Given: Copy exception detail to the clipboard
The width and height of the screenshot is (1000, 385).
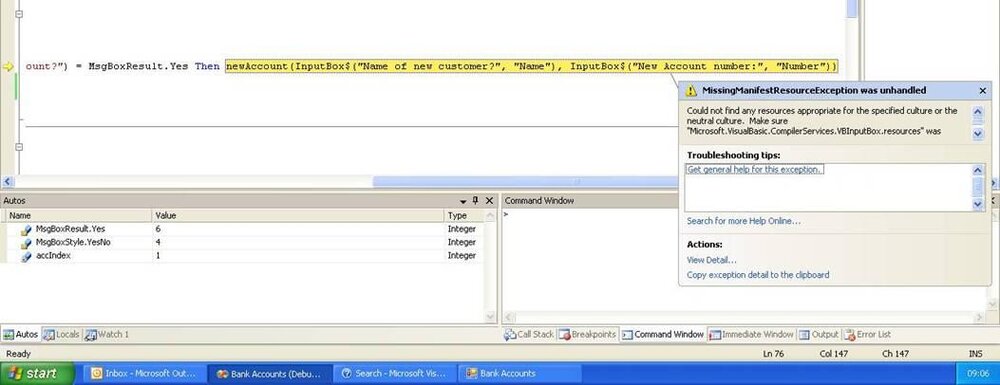Looking at the screenshot, I should 758,275.
